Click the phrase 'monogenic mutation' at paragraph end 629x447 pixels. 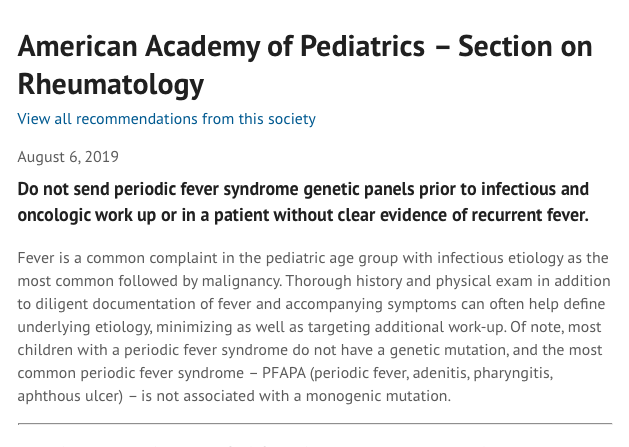pos(377,396)
